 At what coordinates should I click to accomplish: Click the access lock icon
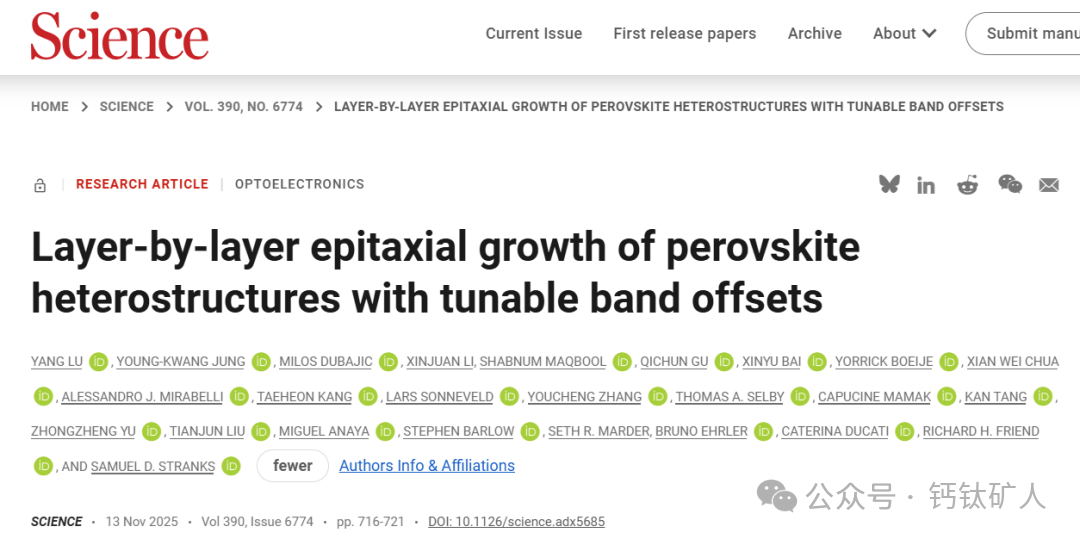40,185
